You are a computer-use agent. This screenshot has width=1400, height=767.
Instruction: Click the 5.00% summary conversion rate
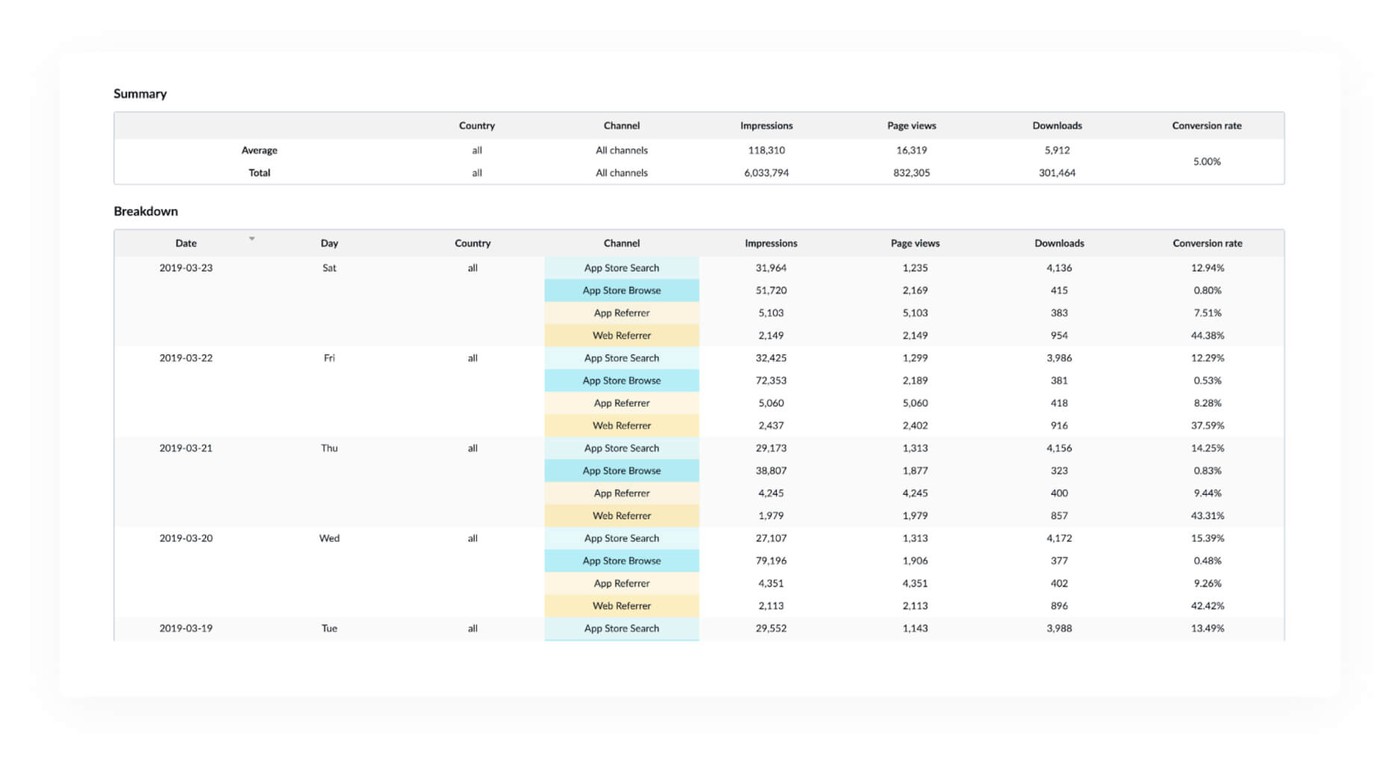pos(1207,162)
